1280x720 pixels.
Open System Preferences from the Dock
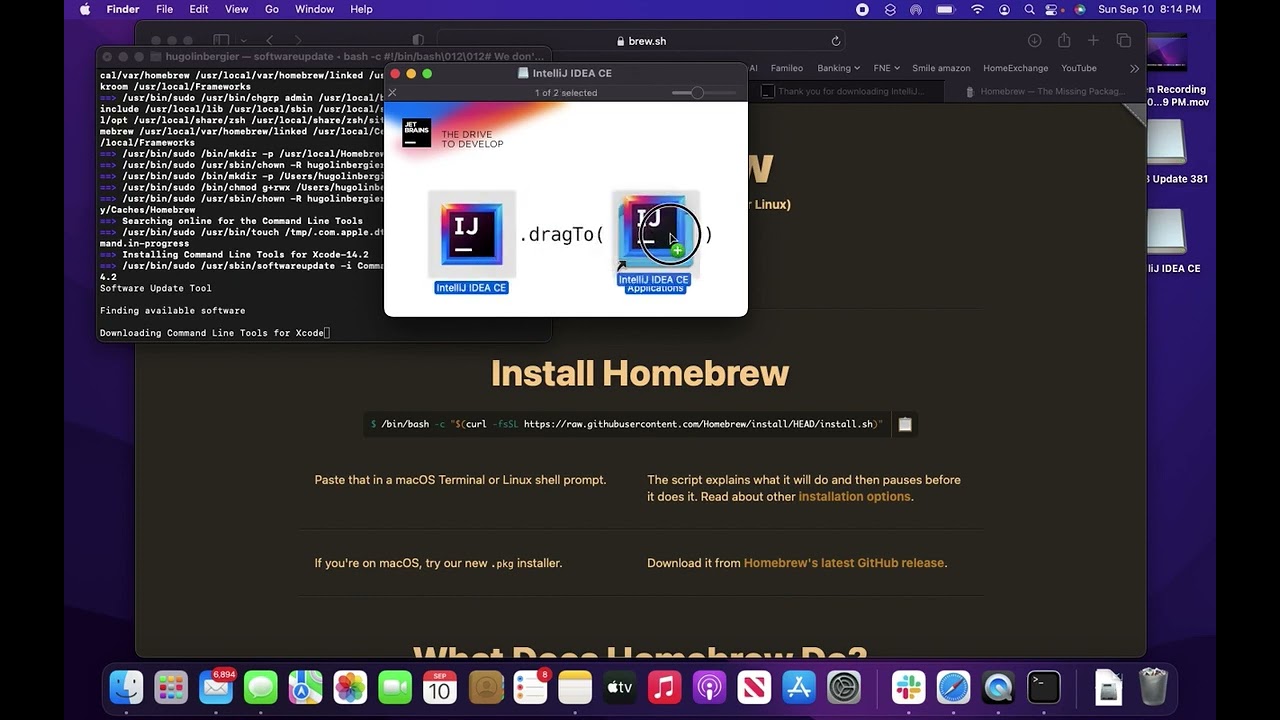tap(844, 687)
